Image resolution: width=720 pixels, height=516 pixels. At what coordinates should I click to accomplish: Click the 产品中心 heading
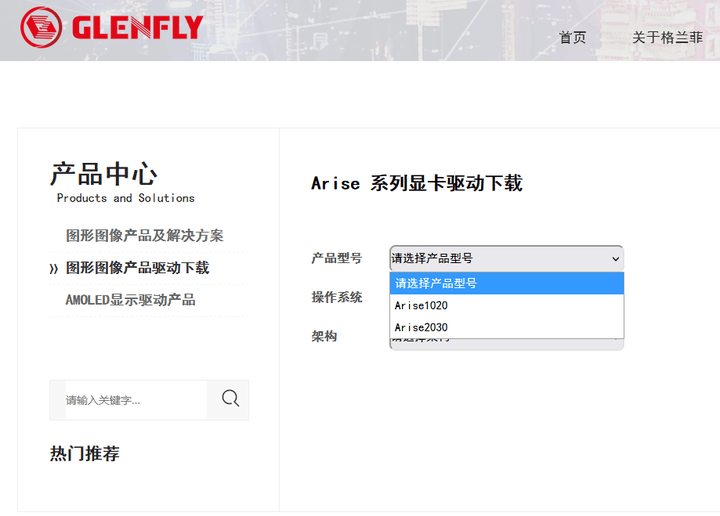(104, 174)
